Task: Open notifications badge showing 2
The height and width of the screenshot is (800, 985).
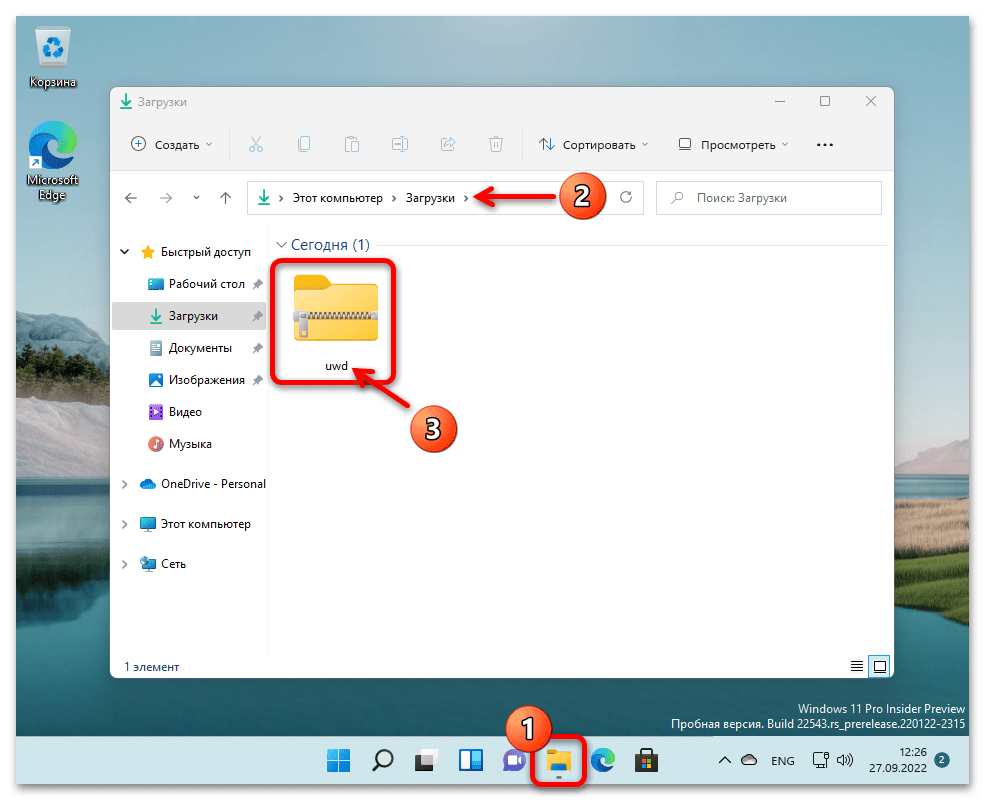Action: [x=942, y=760]
